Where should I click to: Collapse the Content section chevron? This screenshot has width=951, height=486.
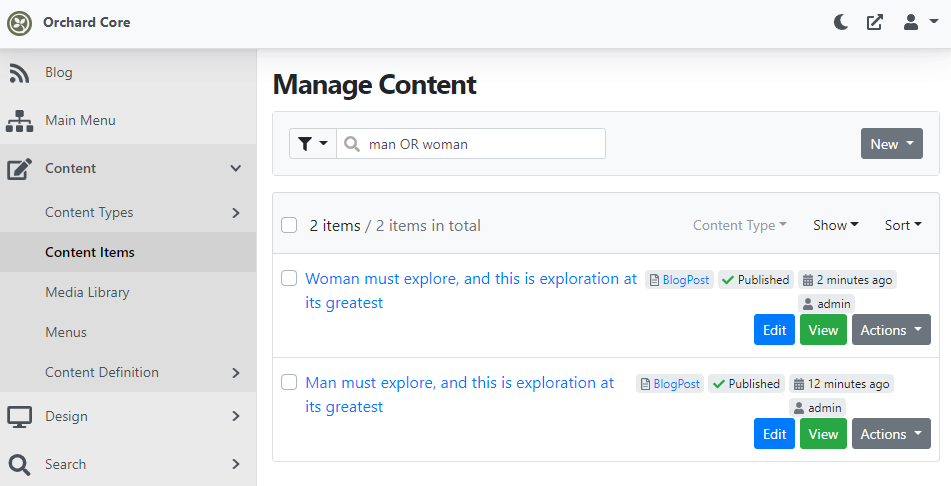(236, 168)
